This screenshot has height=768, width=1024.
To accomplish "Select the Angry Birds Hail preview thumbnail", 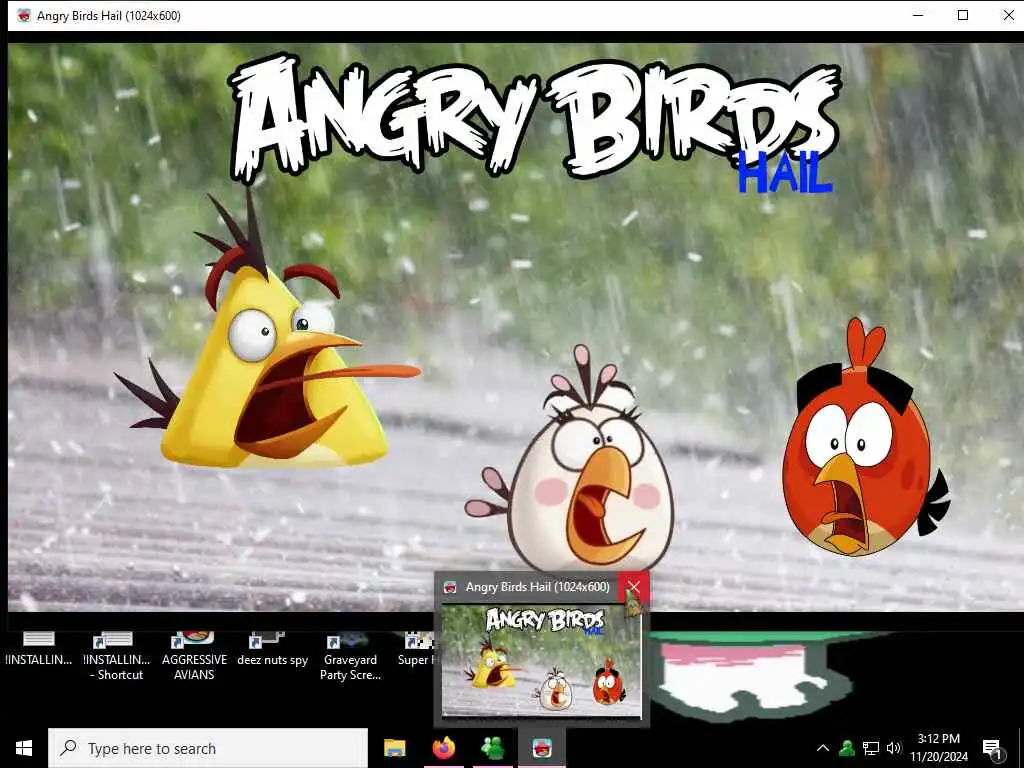I will (x=541, y=661).
